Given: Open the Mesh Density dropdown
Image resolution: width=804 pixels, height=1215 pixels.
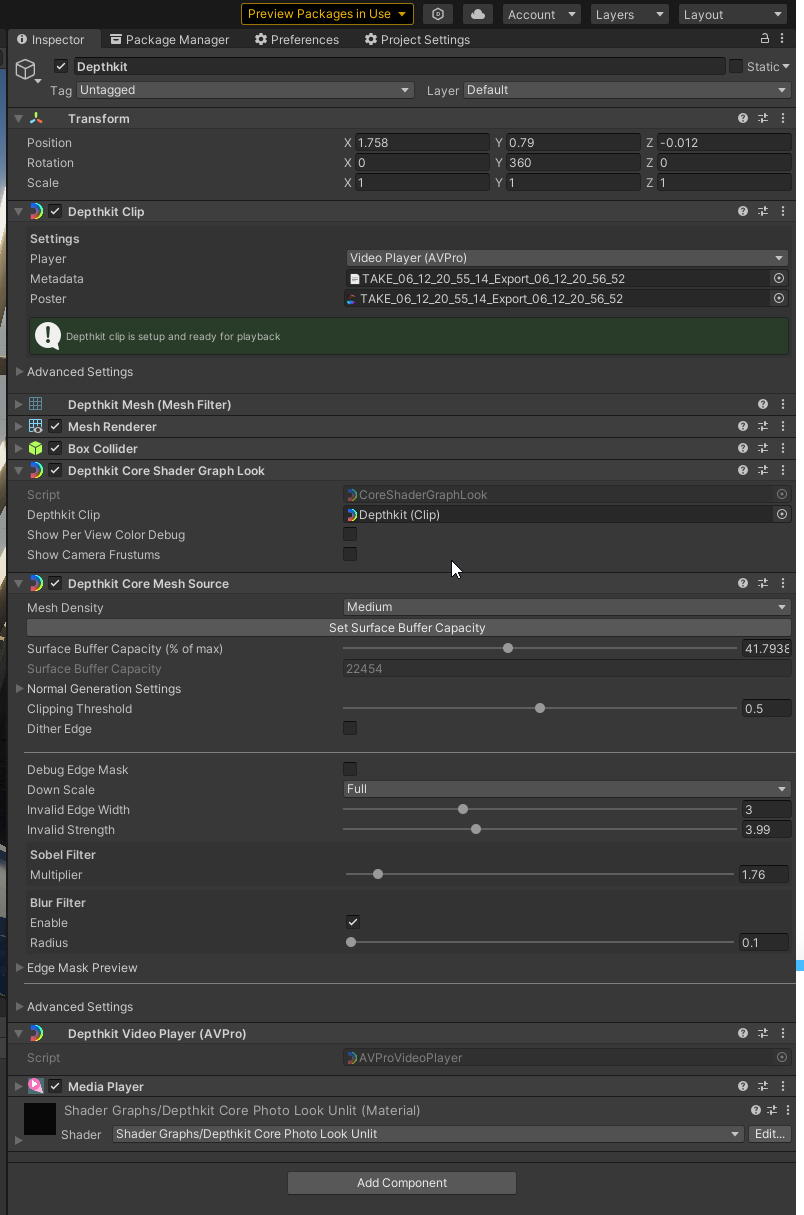Looking at the screenshot, I should coord(566,607).
